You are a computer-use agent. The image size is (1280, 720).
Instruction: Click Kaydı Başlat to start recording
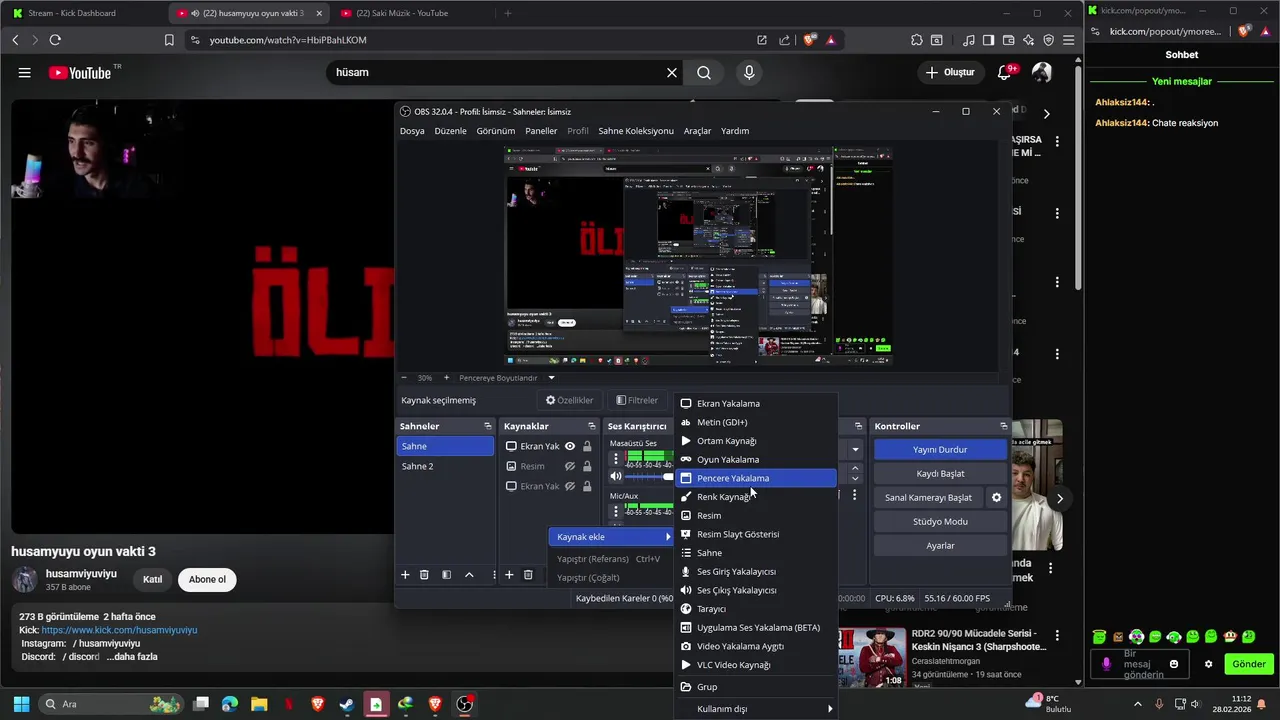click(940, 474)
